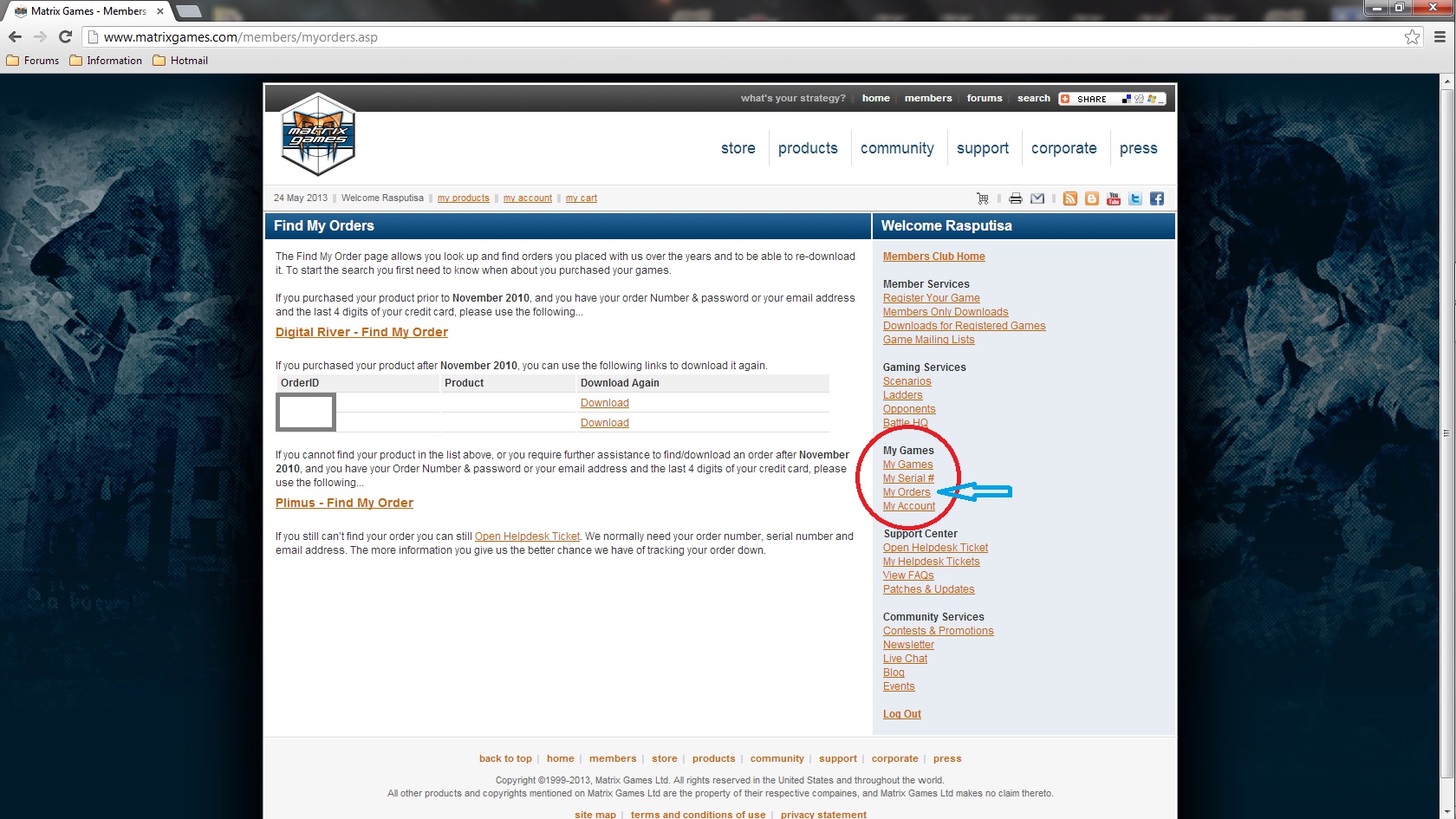Open the press menu
The height and width of the screenshot is (819, 1456).
click(x=1139, y=148)
